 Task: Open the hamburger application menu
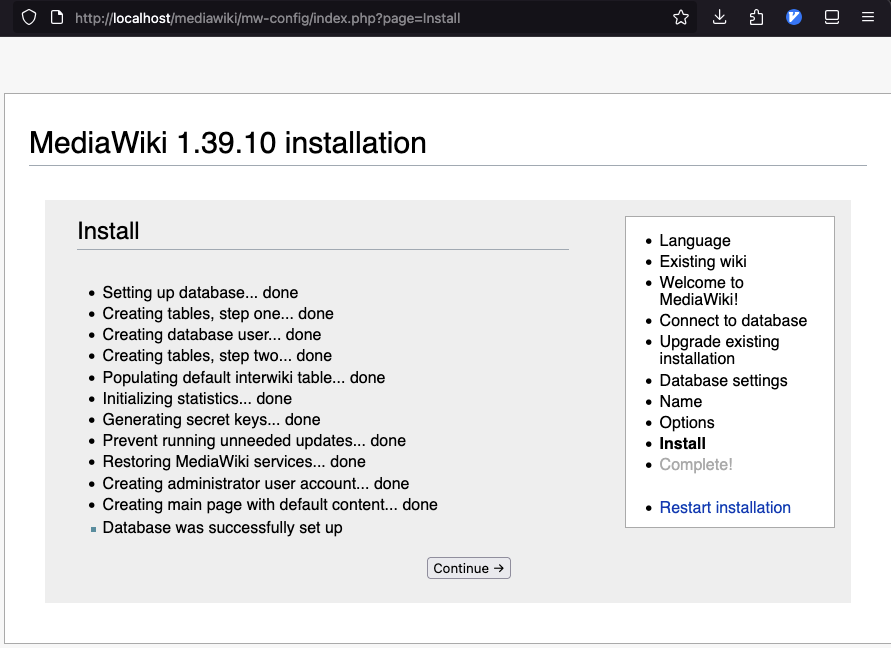coord(868,17)
